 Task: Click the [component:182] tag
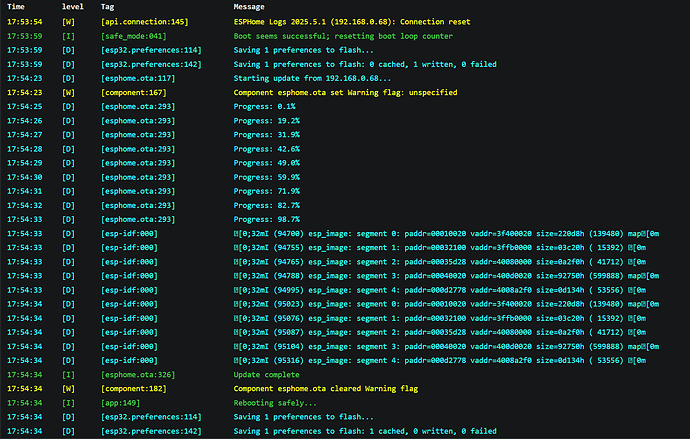[x=134, y=389]
